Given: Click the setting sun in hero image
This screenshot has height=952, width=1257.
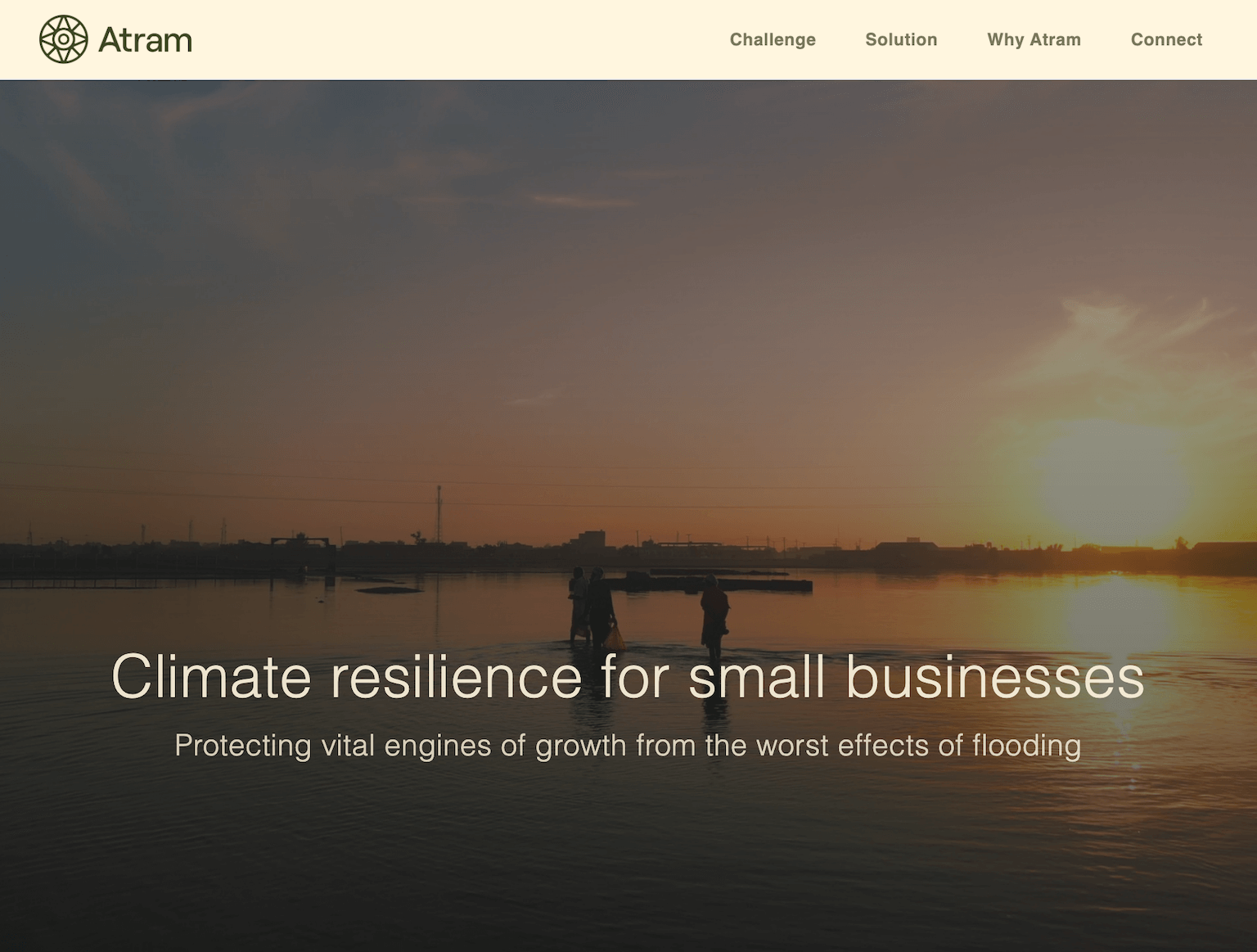Looking at the screenshot, I should 1111,483.
